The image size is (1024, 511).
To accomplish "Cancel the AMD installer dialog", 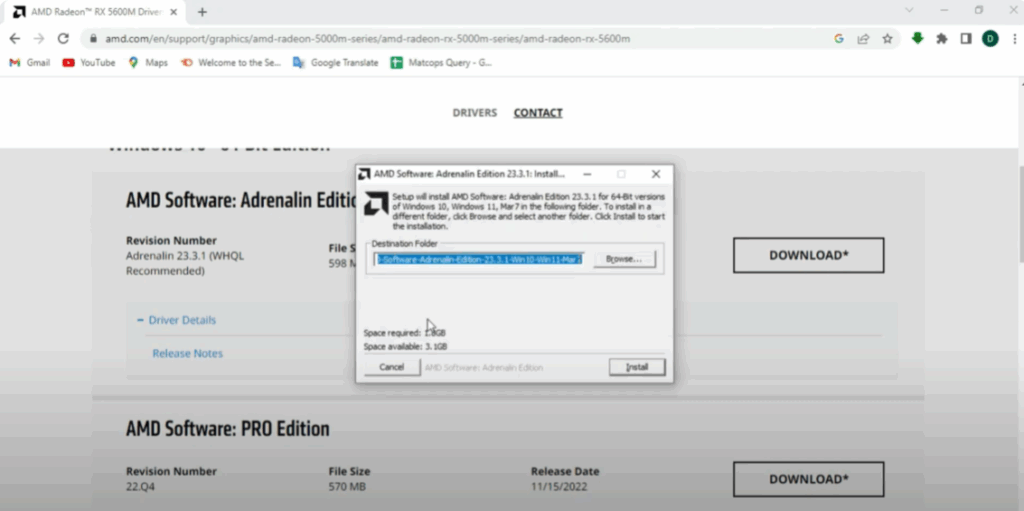I will pos(392,367).
